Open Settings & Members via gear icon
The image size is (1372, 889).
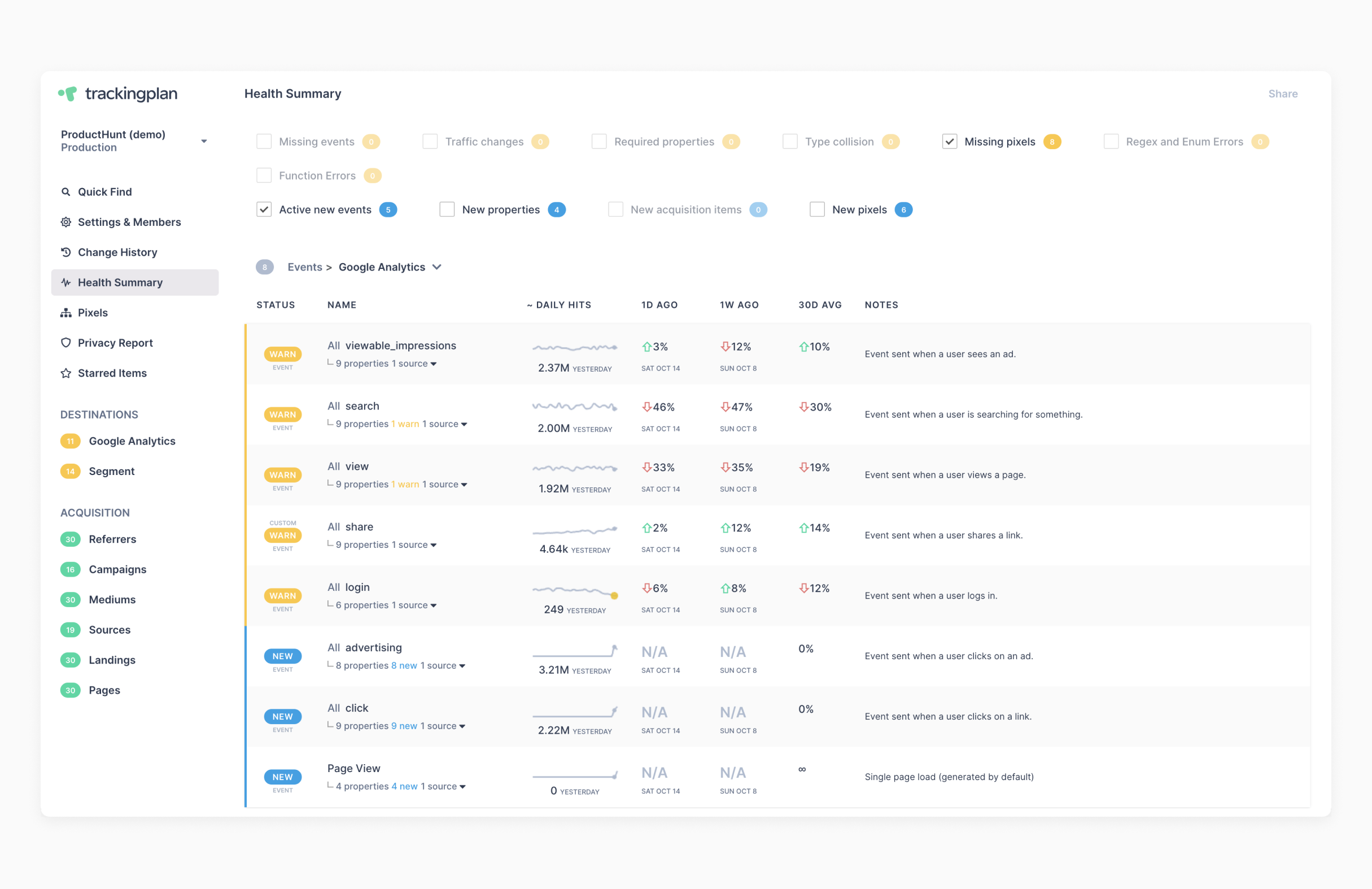65,222
